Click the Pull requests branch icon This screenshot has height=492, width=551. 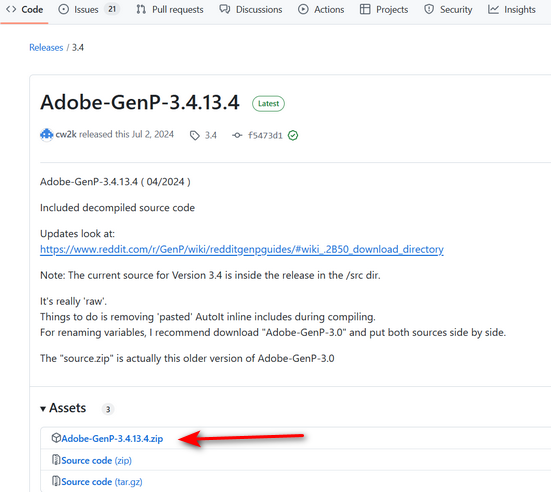click(141, 9)
